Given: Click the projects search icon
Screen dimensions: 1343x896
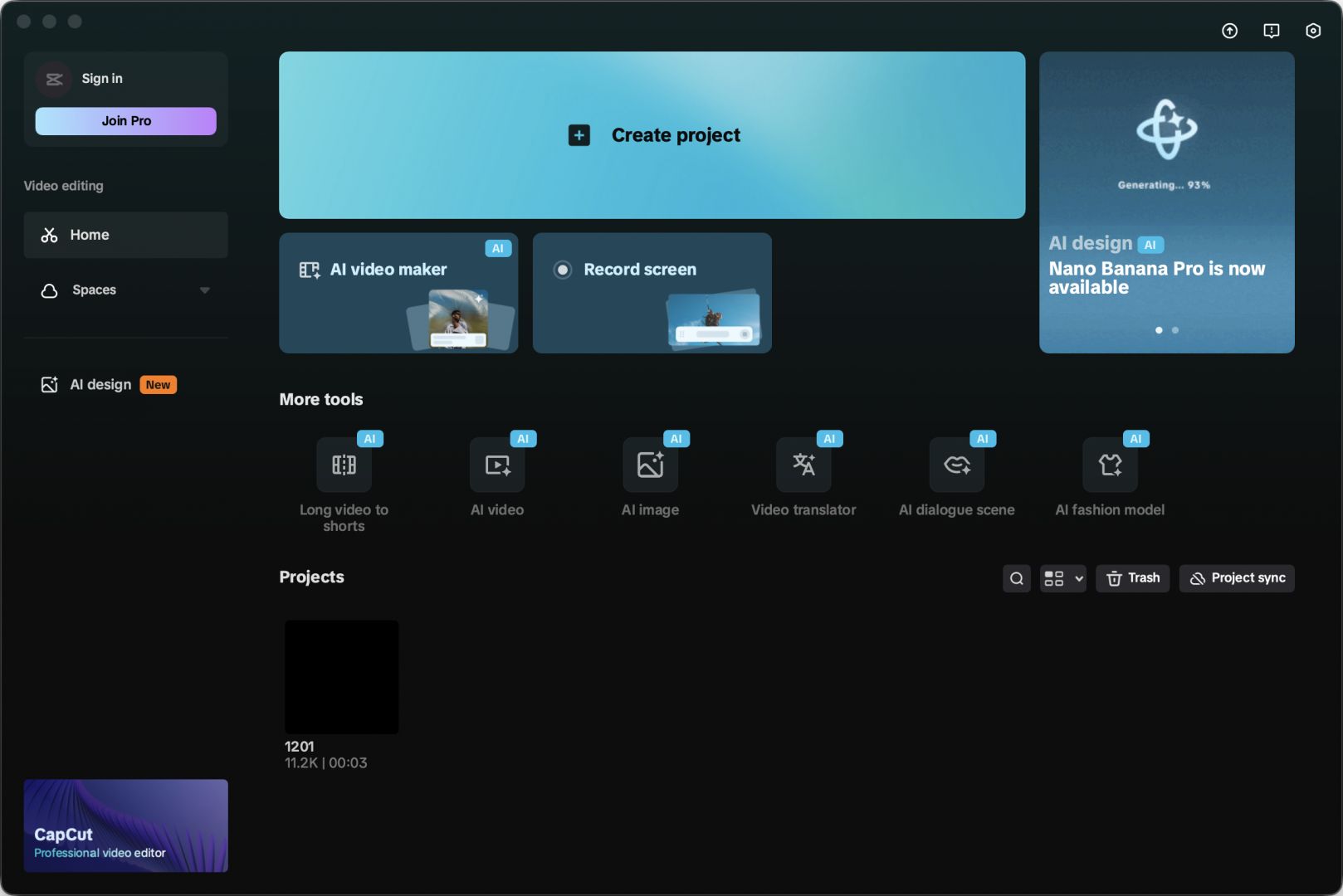Looking at the screenshot, I should (x=1016, y=578).
